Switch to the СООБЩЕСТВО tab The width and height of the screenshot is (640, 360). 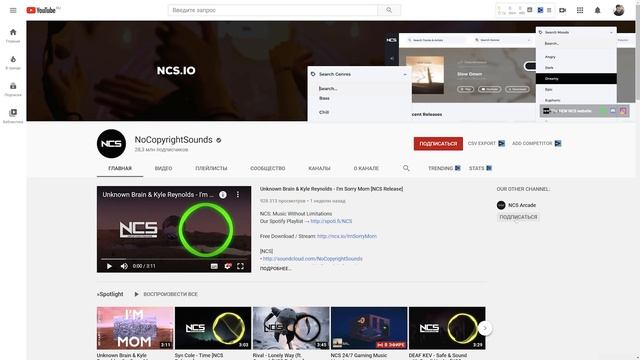pos(268,168)
